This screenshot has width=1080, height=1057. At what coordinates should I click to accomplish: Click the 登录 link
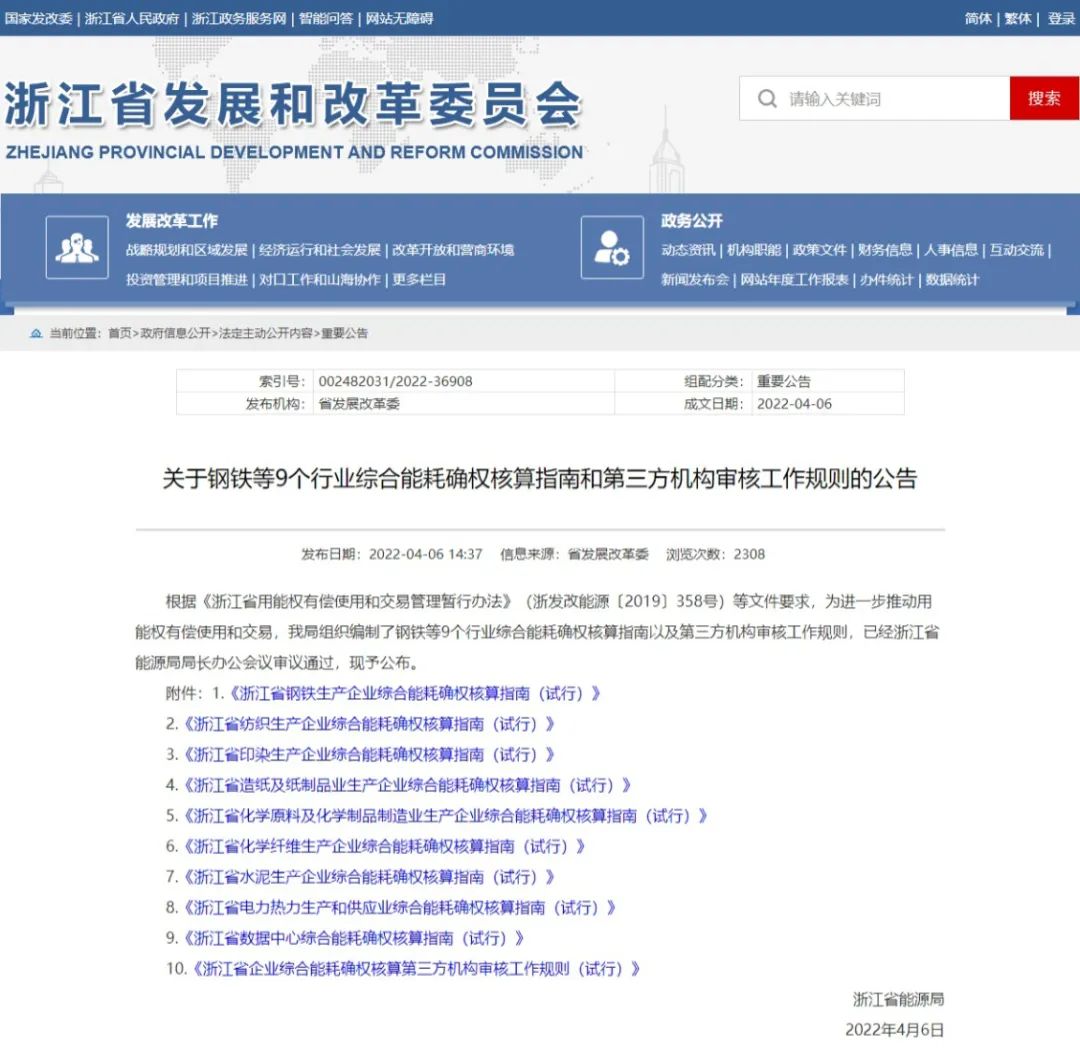click(1061, 19)
